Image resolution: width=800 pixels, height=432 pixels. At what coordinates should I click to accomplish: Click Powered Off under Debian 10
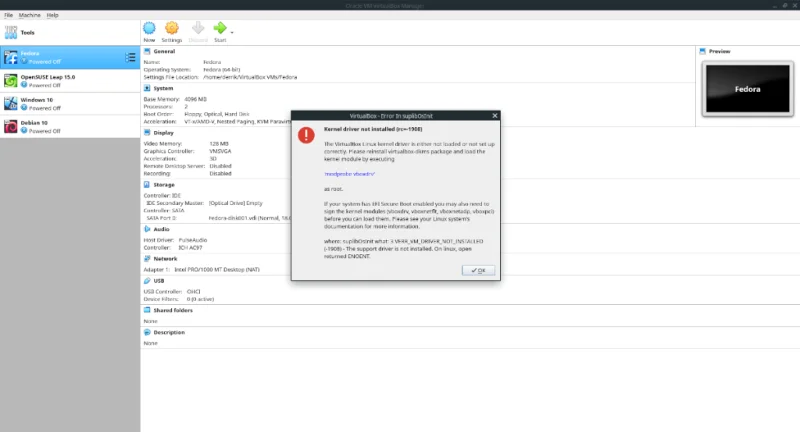[44, 131]
